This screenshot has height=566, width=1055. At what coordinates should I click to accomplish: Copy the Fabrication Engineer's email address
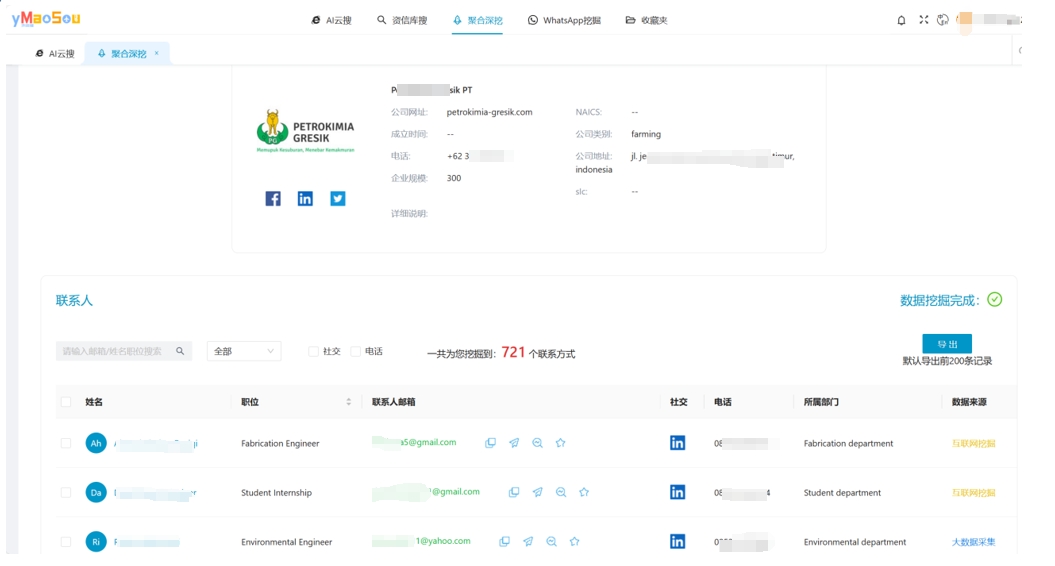pos(490,443)
